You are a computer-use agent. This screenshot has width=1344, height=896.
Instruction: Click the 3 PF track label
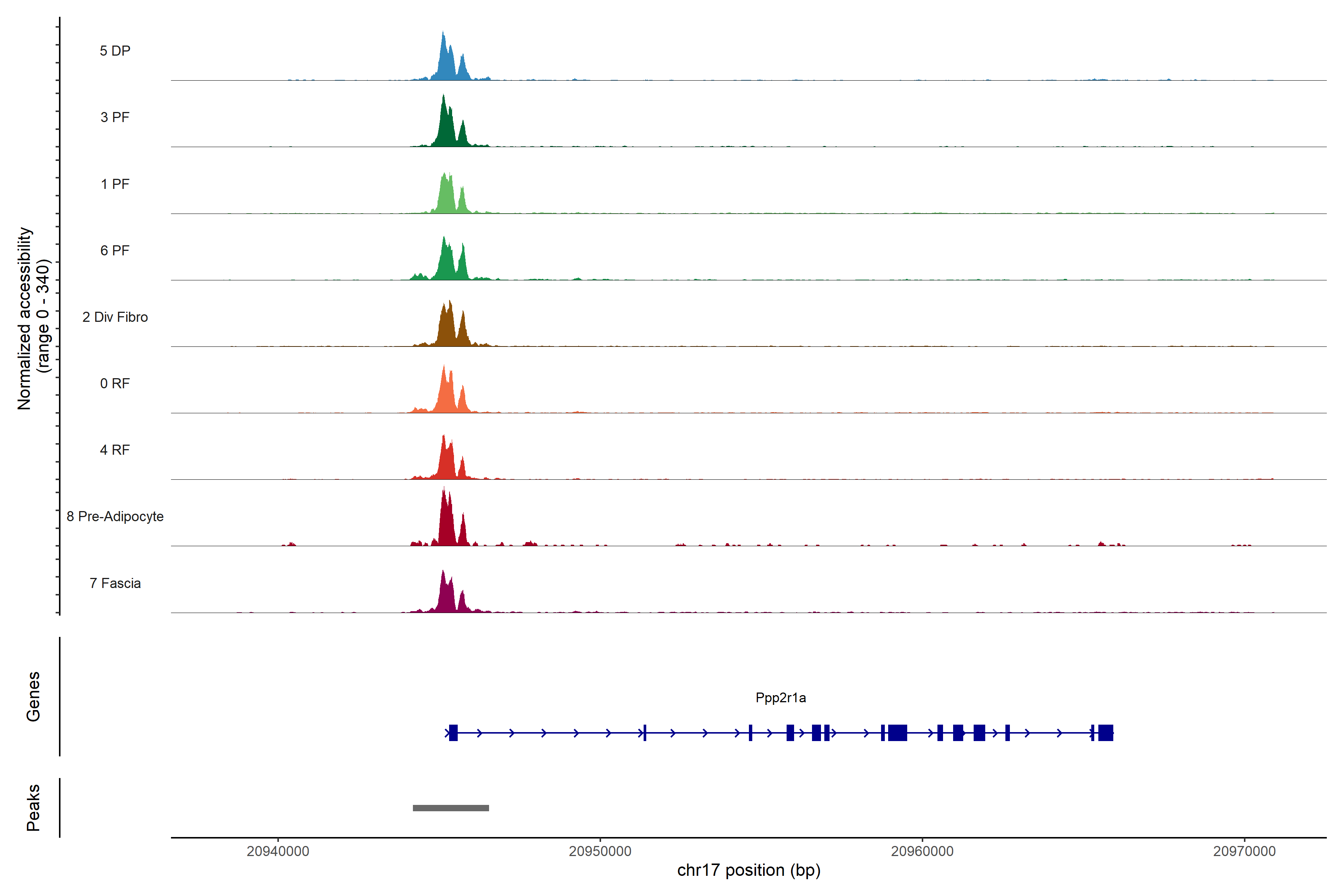click(115, 117)
